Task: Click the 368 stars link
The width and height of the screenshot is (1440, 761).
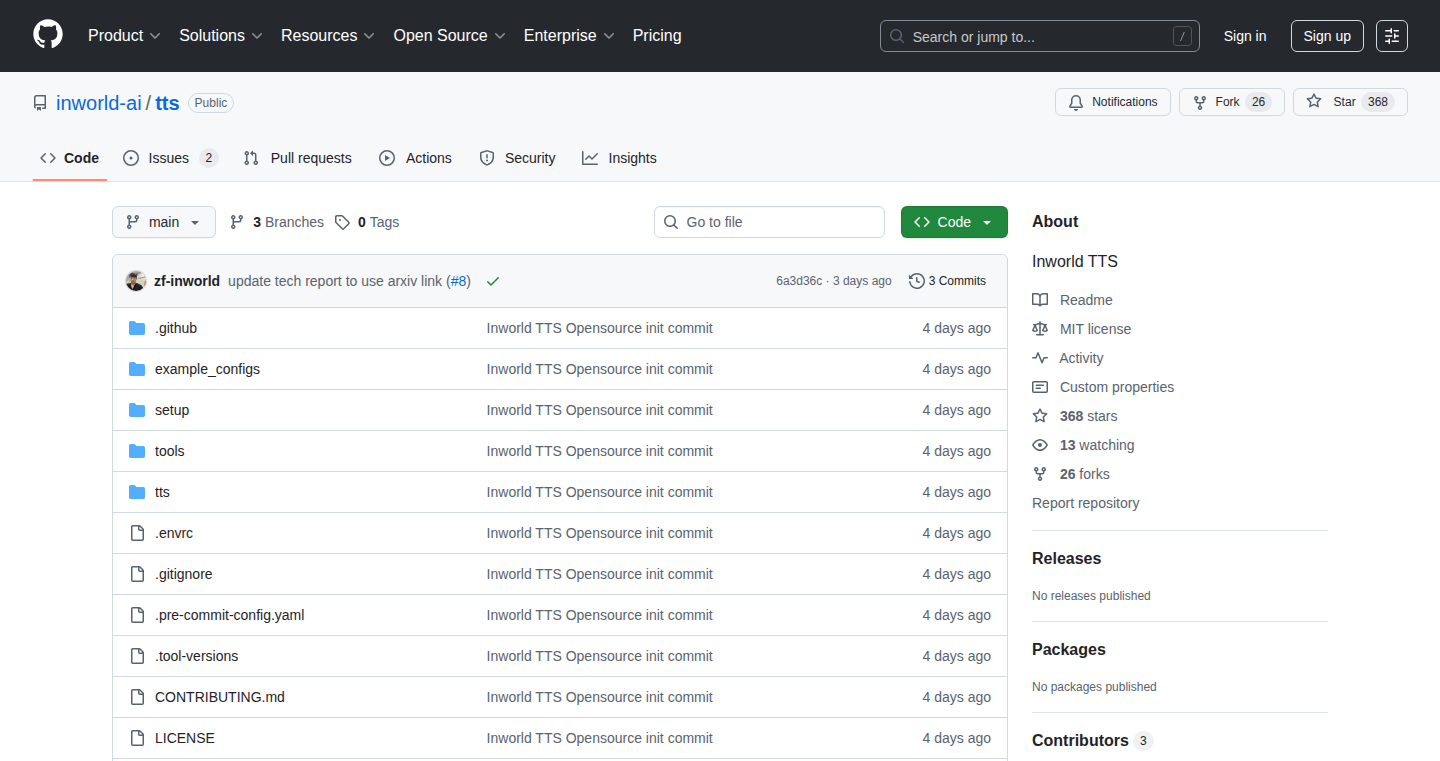Action: click(1089, 416)
